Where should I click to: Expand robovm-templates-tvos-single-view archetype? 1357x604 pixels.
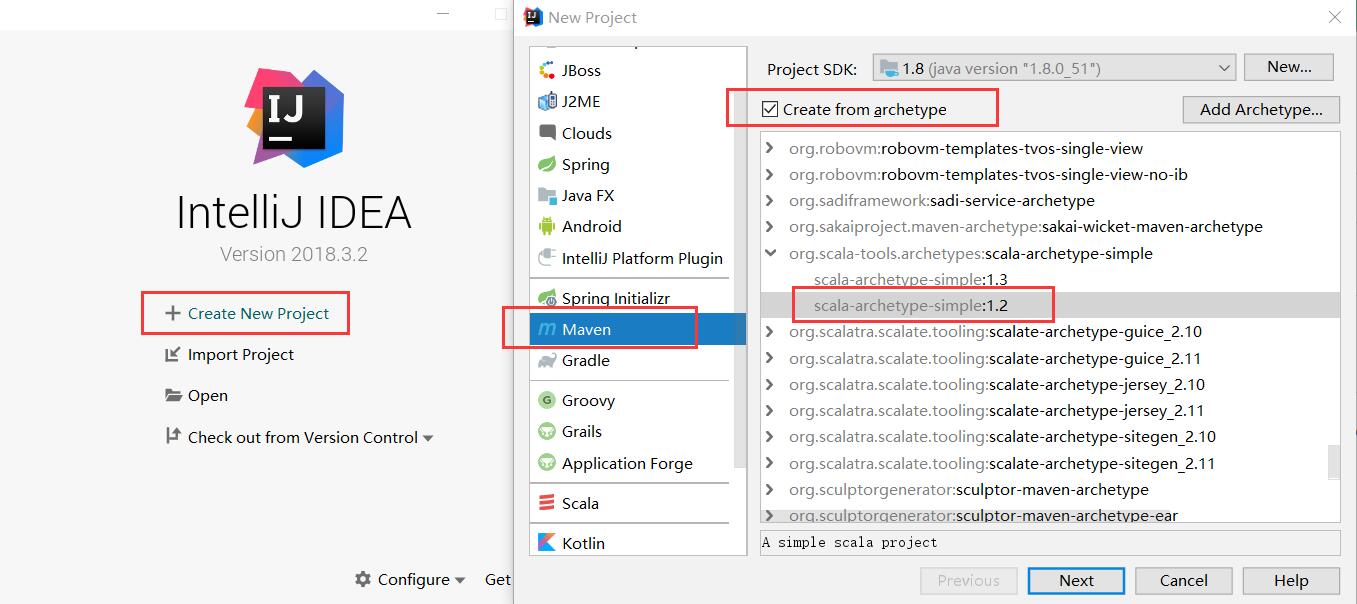coord(770,148)
